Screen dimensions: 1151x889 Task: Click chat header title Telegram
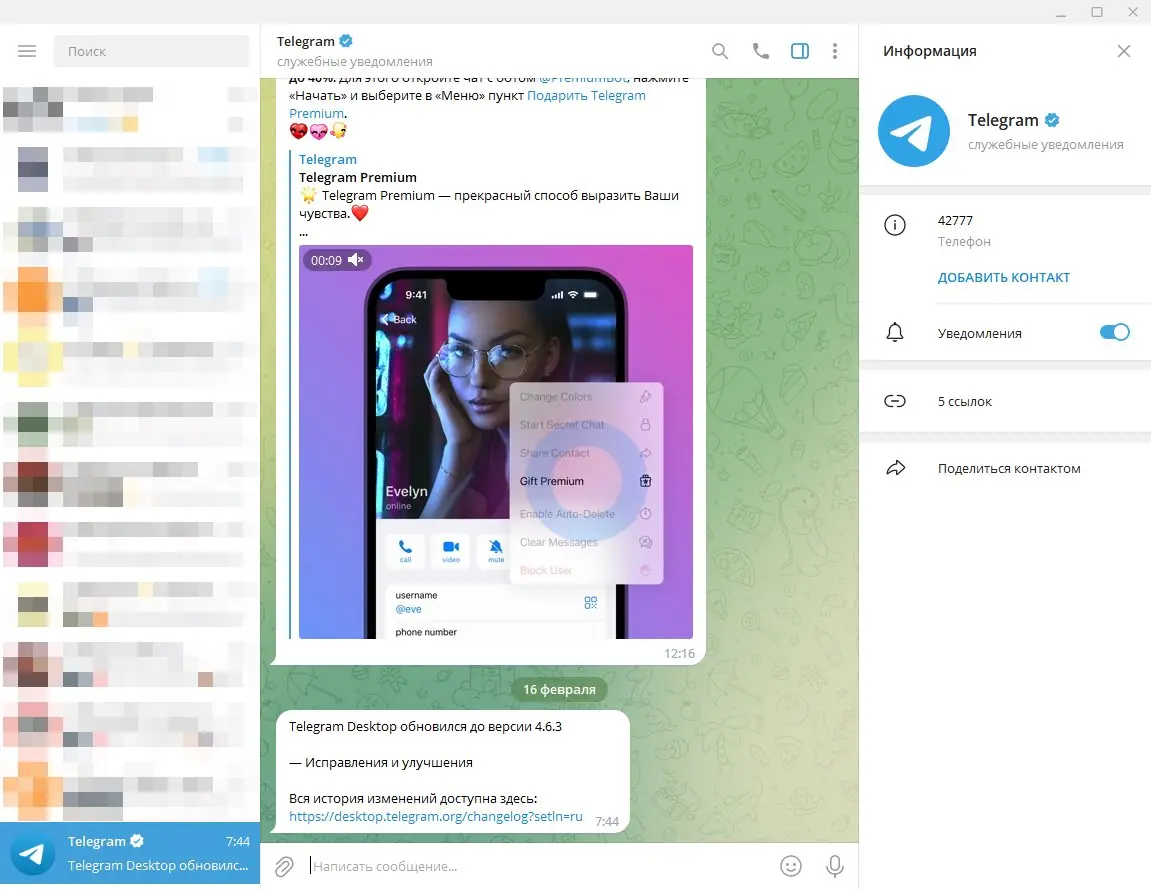click(x=305, y=41)
